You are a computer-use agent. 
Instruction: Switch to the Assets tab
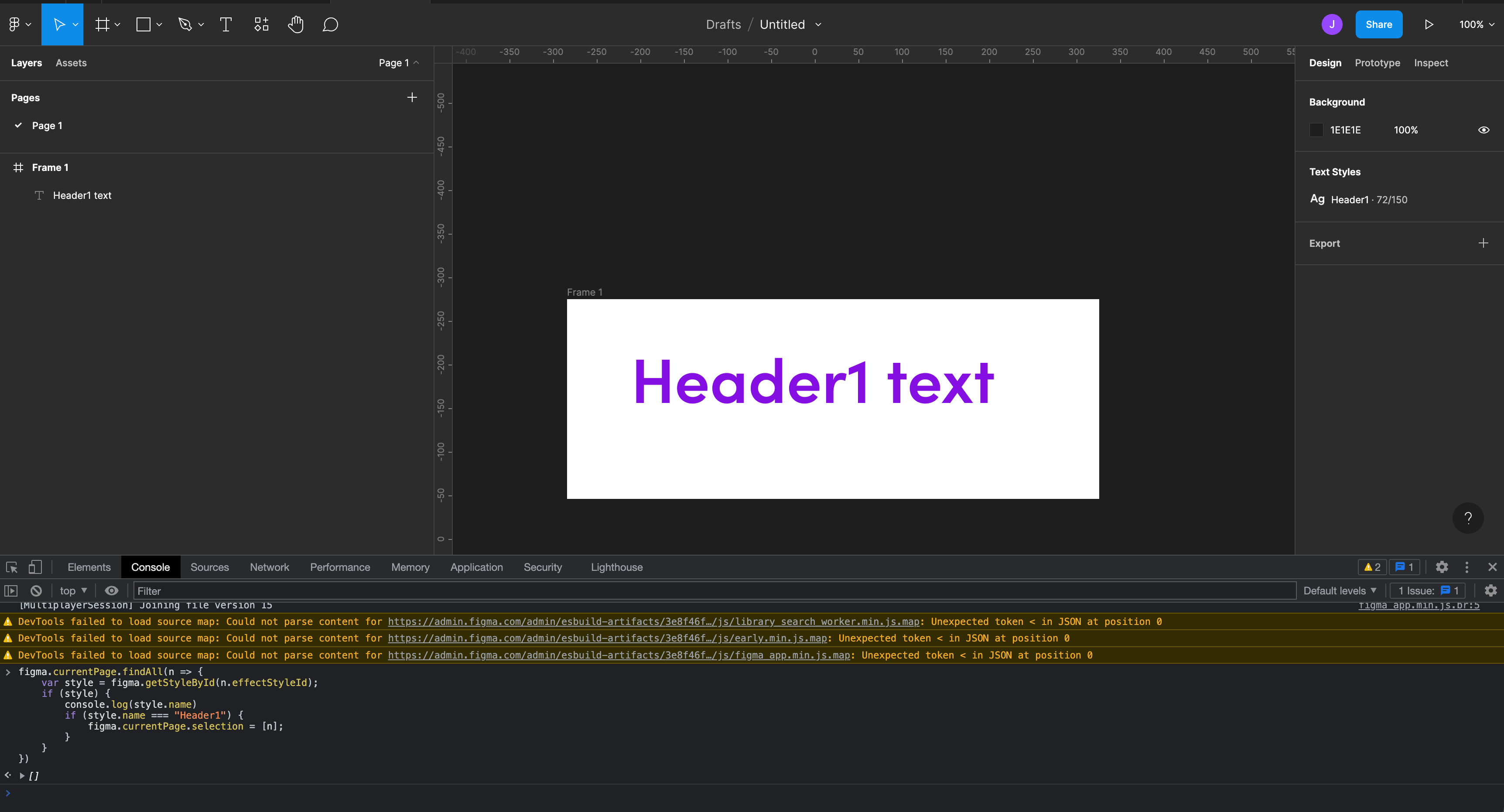pyautogui.click(x=71, y=62)
